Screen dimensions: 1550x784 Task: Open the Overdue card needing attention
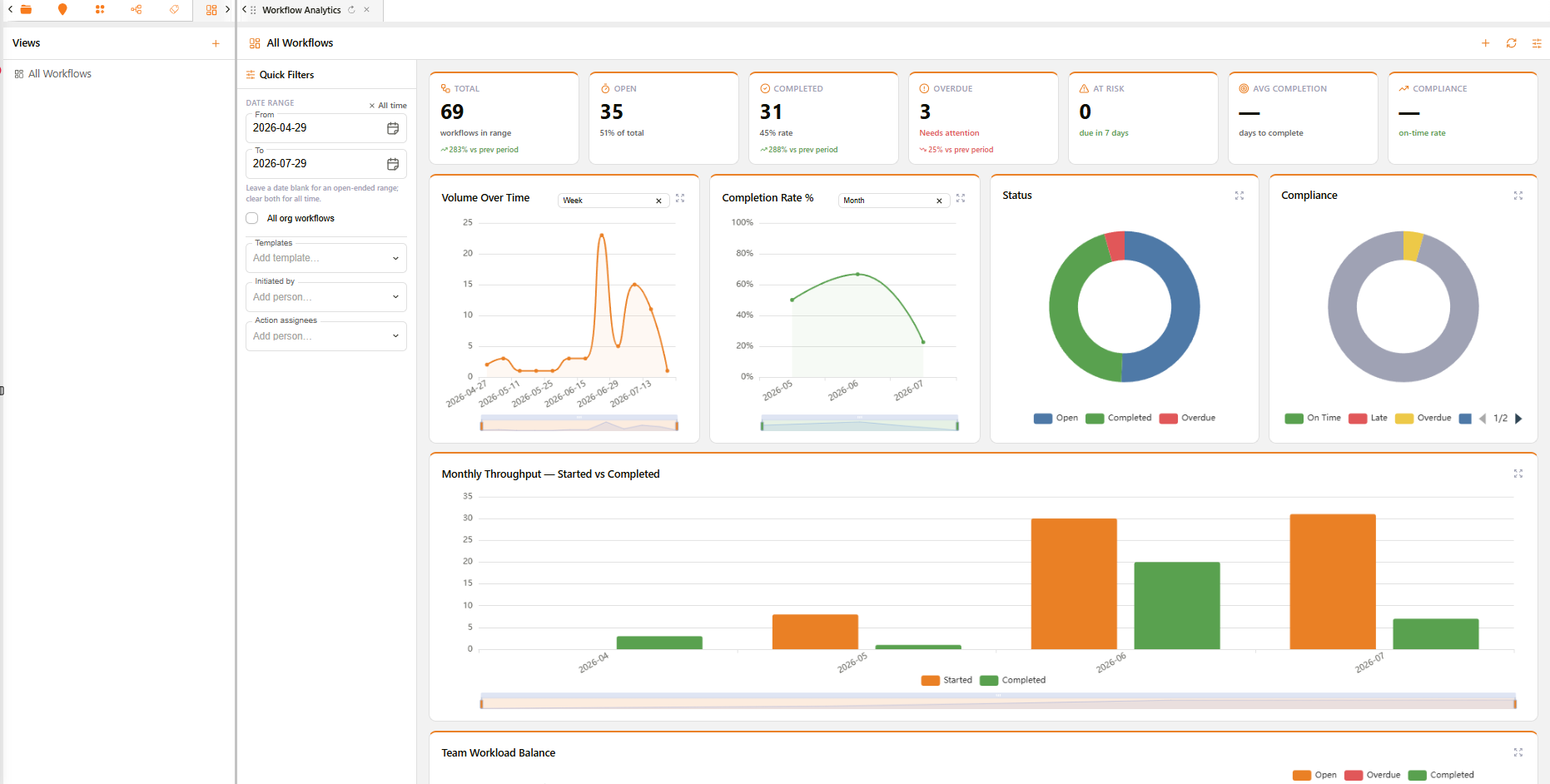coord(983,118)
